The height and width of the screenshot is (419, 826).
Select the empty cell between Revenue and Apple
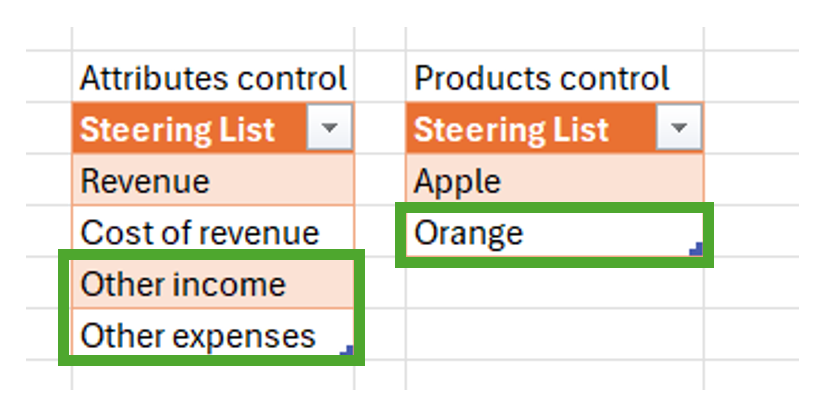coord(380,182)
